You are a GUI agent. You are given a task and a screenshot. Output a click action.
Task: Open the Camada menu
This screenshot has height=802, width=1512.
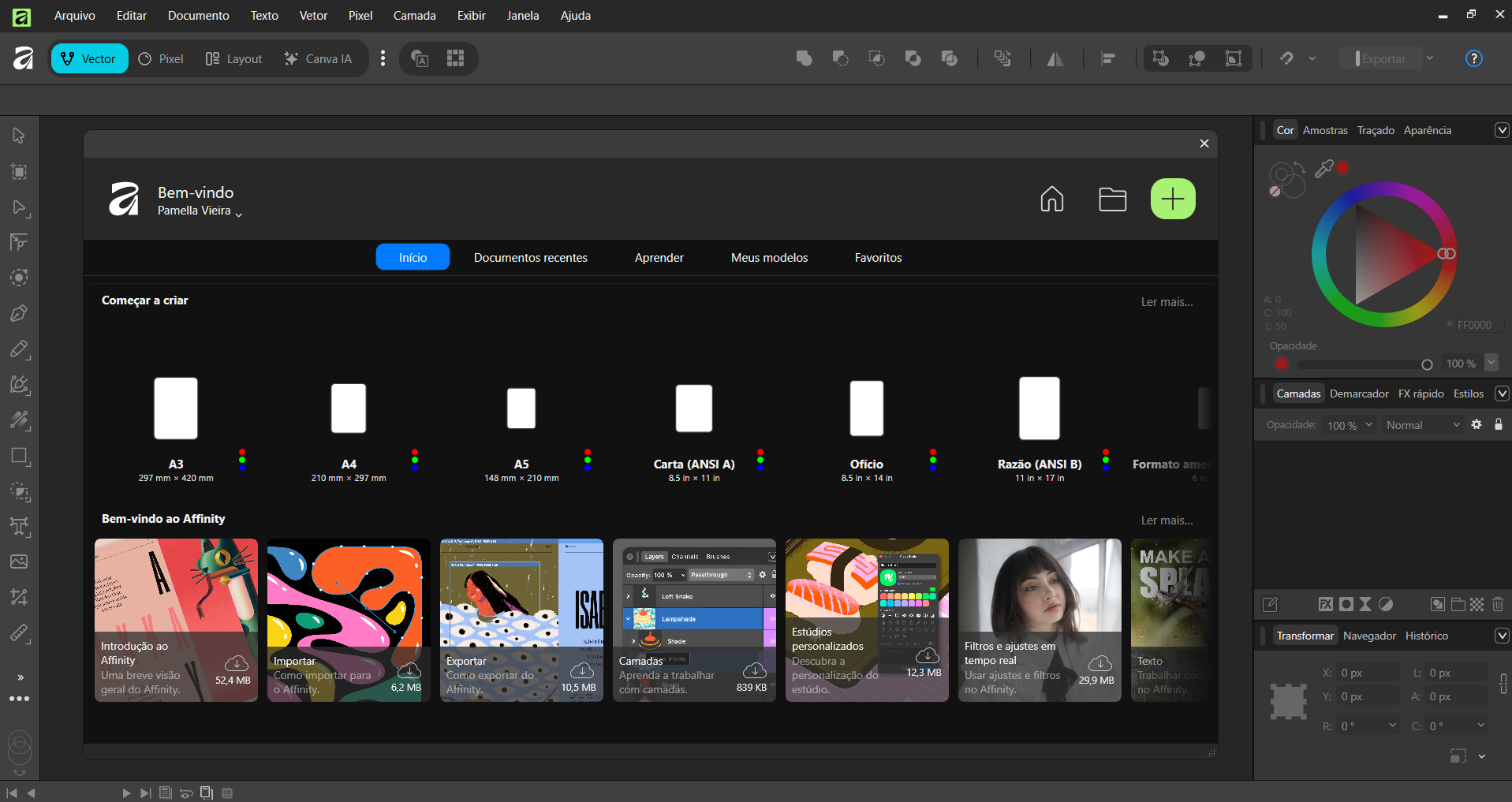point(414,15)
